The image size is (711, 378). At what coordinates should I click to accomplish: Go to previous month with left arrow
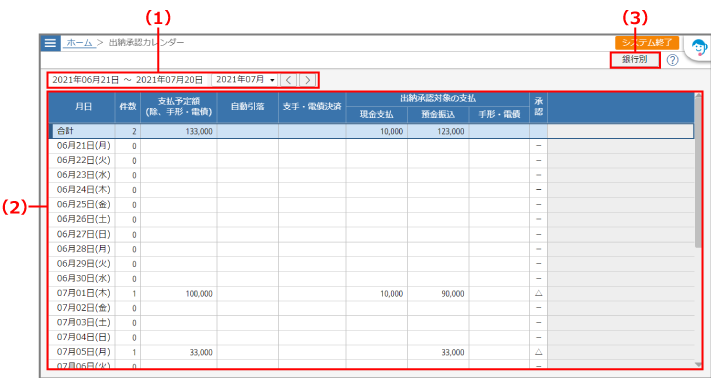click(288, 80)
